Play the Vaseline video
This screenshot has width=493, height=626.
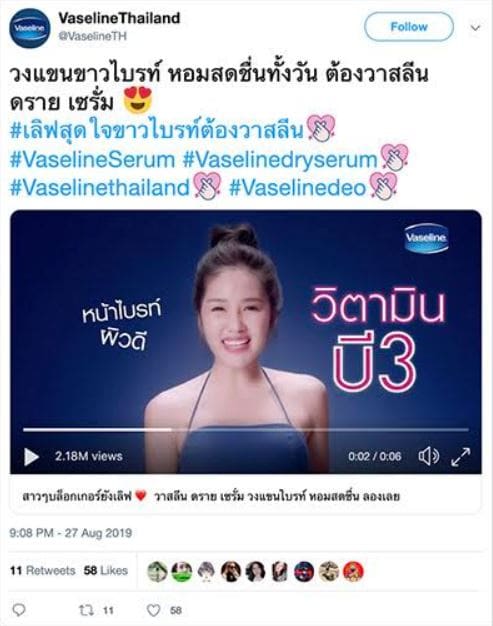(31, 457)
